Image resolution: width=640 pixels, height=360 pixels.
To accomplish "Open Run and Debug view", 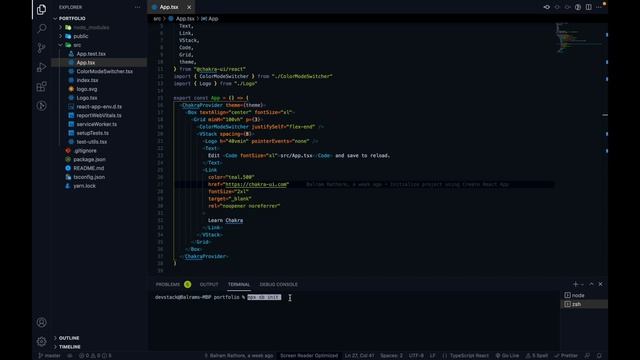I will 41,67.
